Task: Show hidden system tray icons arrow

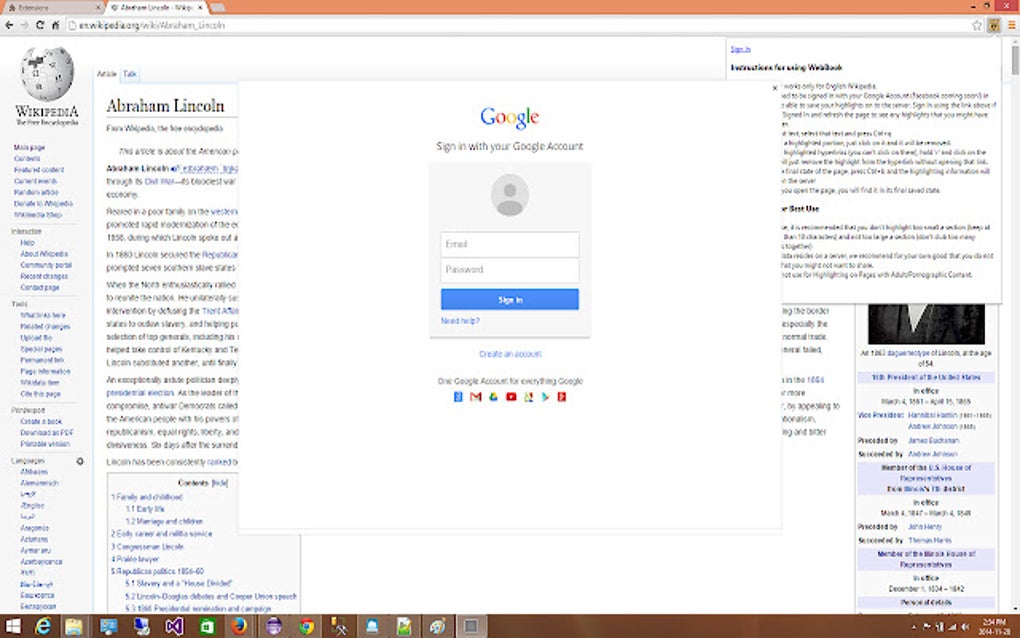Action: pyautogui.click(x=914, y=627)
